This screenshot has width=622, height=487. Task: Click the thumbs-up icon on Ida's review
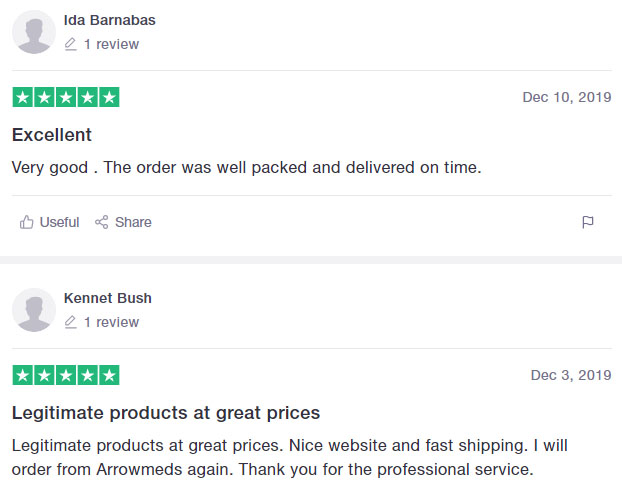(x=27, y=222)
